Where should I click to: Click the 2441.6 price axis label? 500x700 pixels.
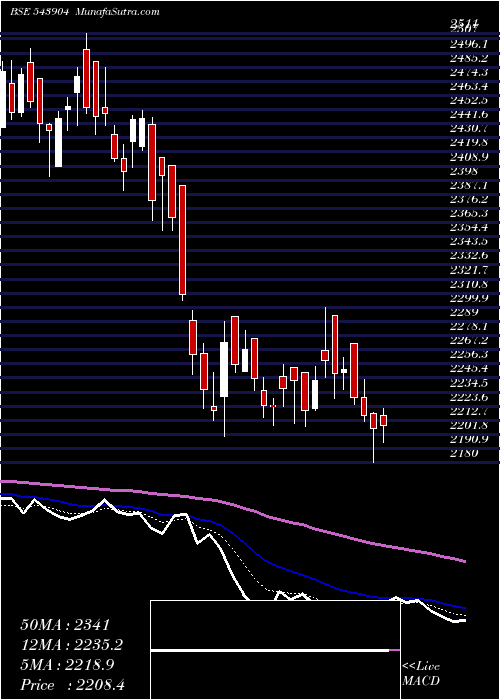click(x=469, y=115)
